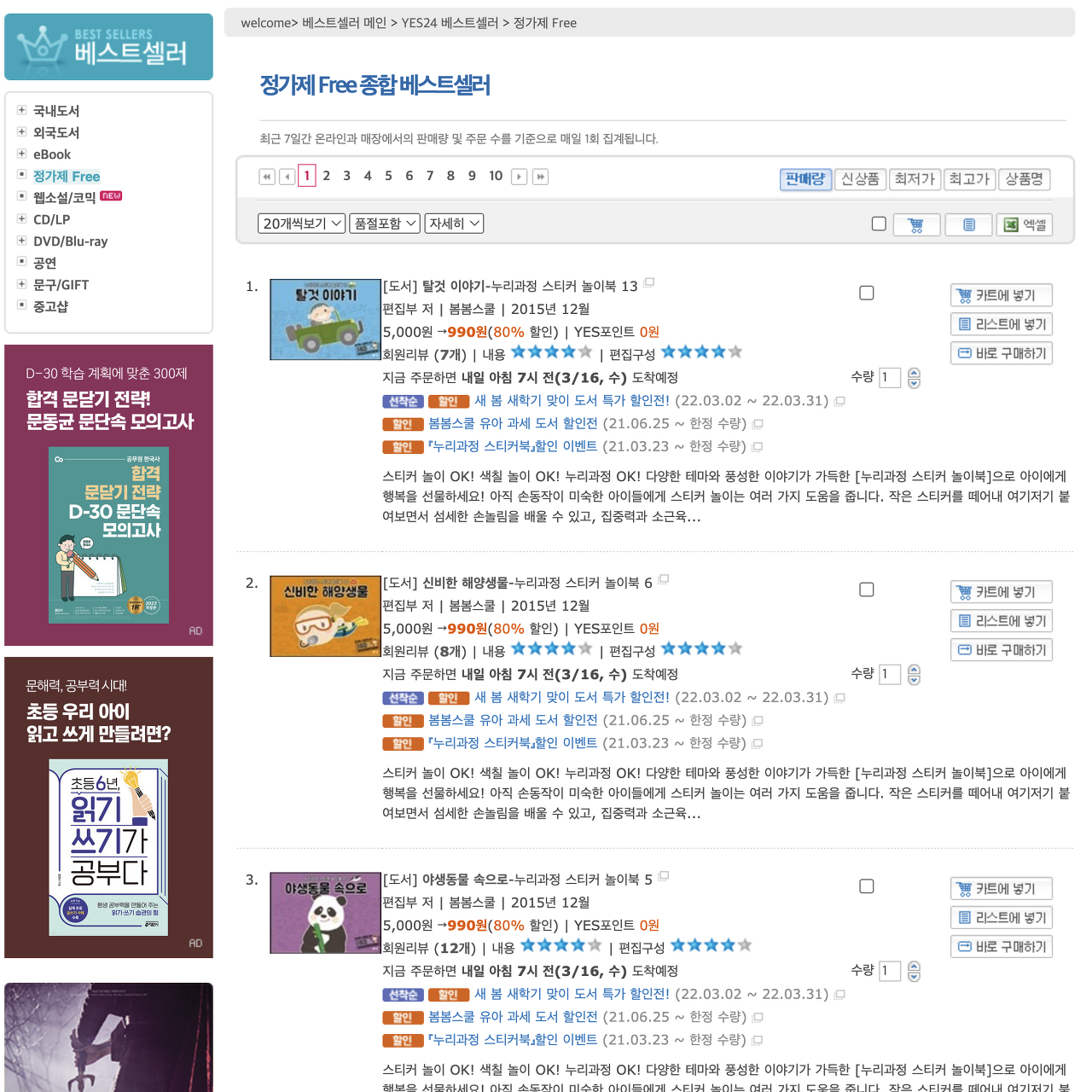Click the cart icon button in the toolbar
This screenshot has width=1092, height=1092.
click(x=916, y=225)
